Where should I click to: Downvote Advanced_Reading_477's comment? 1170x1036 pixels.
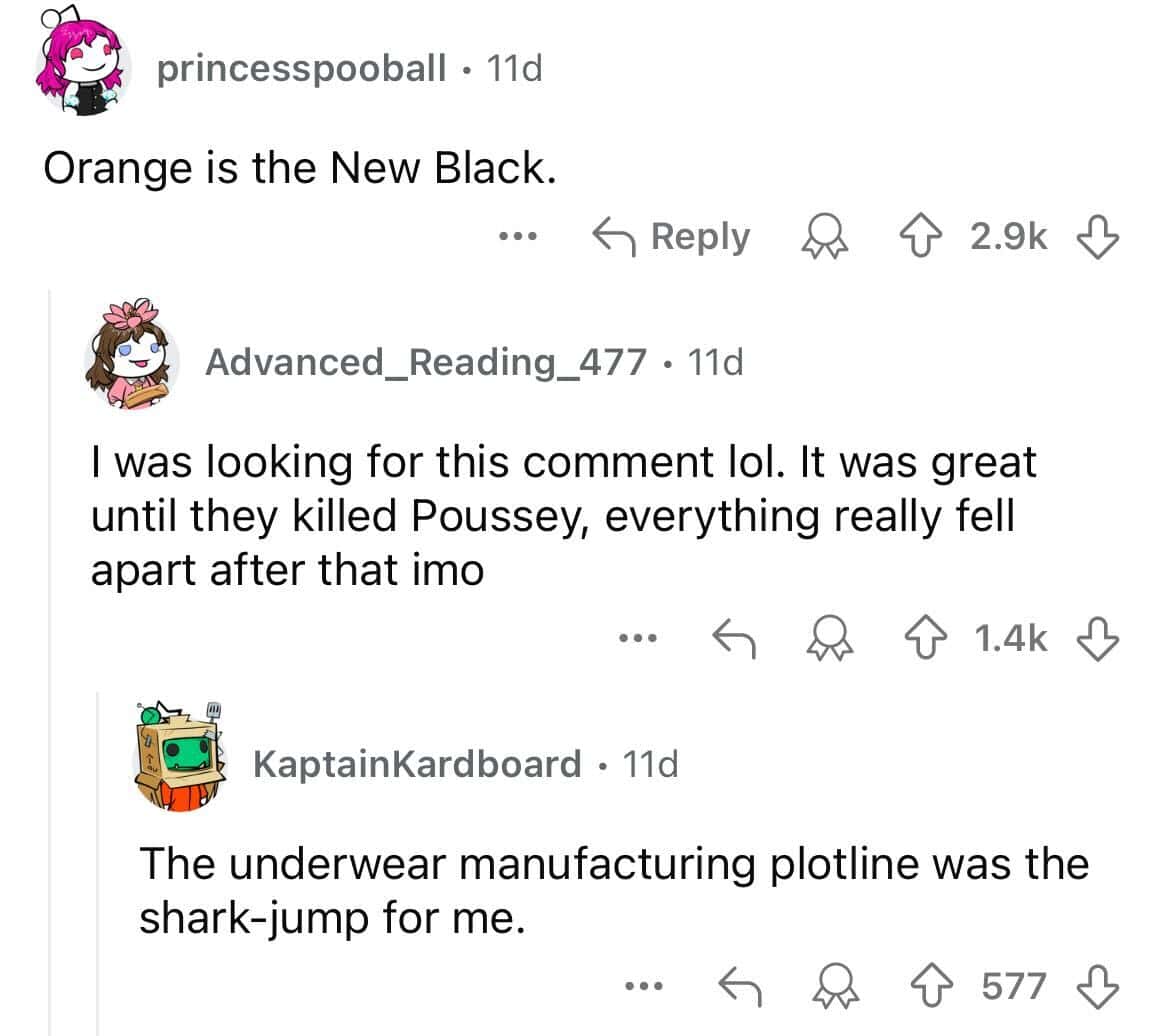point(1098,637)
